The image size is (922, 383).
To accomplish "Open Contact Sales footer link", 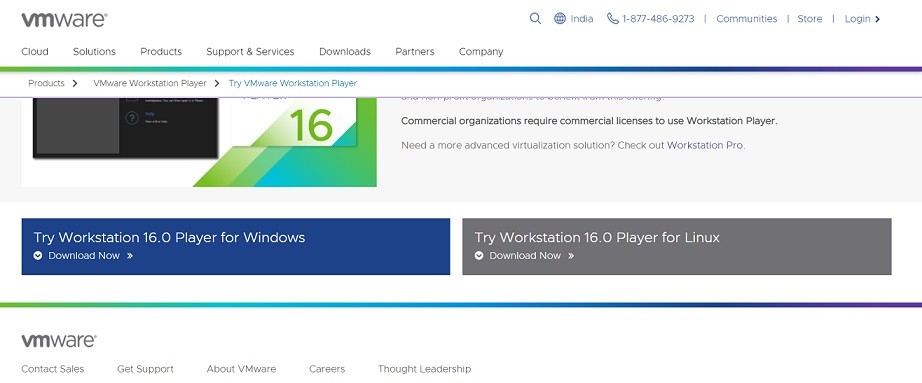I will point(53,369).
